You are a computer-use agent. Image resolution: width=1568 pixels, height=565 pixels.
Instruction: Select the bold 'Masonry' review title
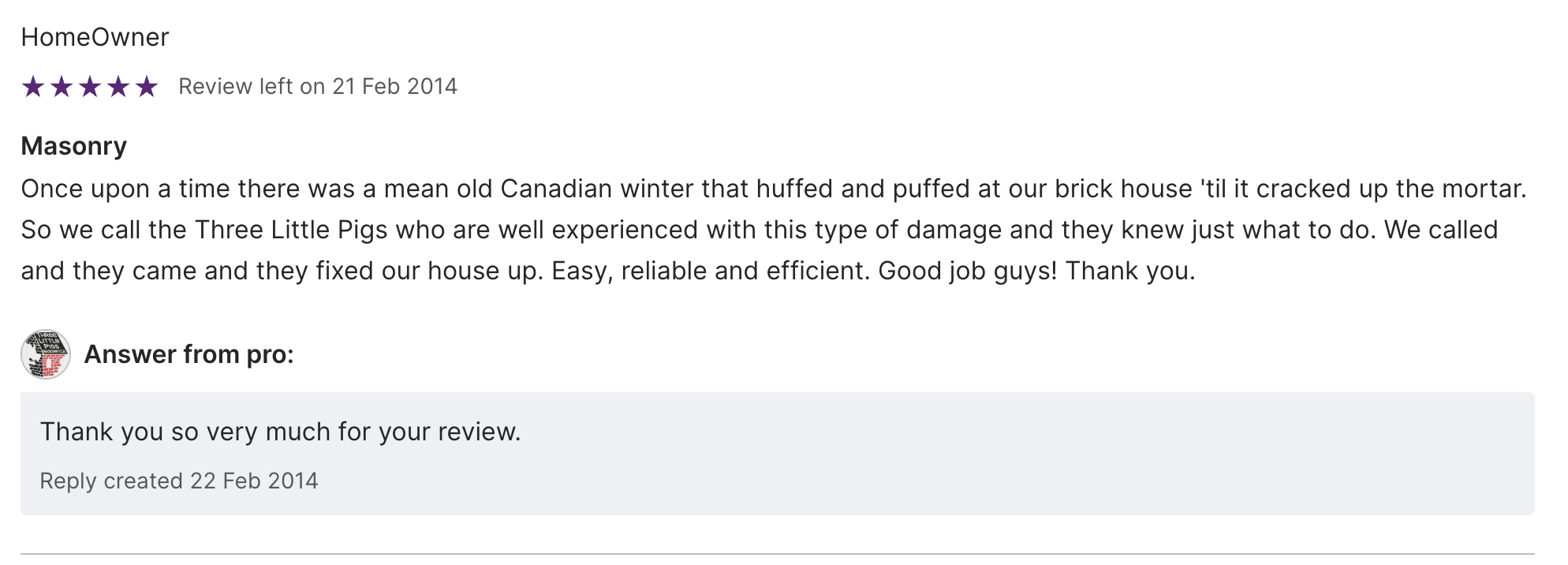[73, 146]
